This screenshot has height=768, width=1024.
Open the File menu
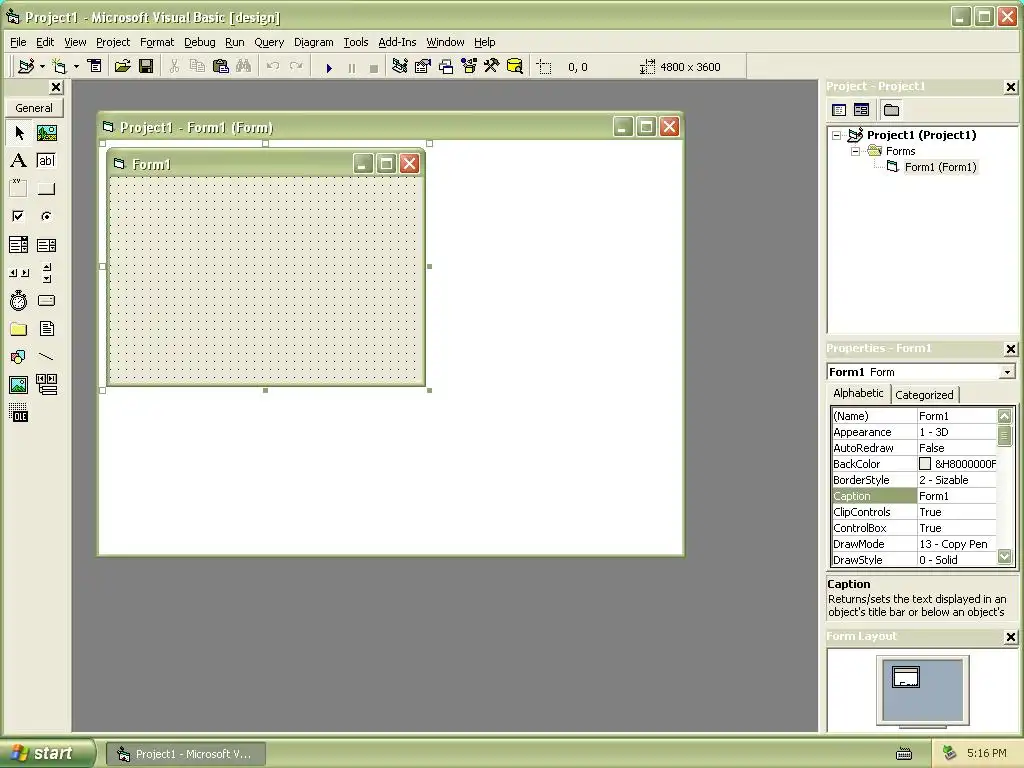18,42
